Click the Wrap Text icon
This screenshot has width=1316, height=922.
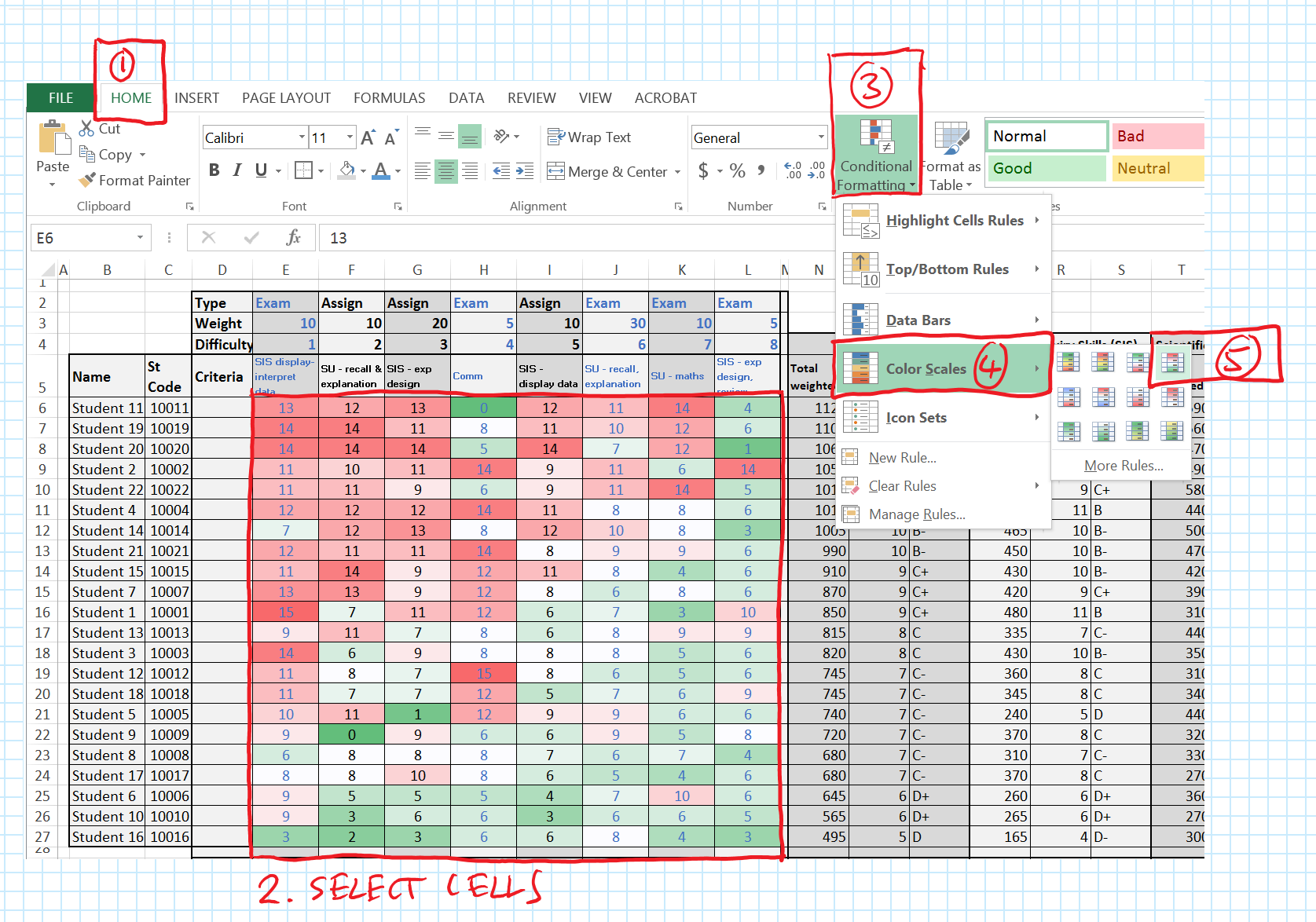pos(556,137)
